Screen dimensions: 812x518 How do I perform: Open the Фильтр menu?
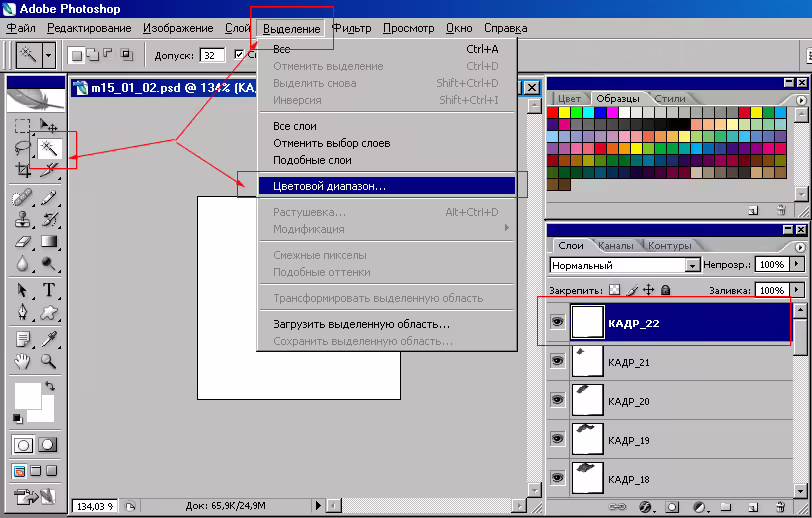click(352, 28)
